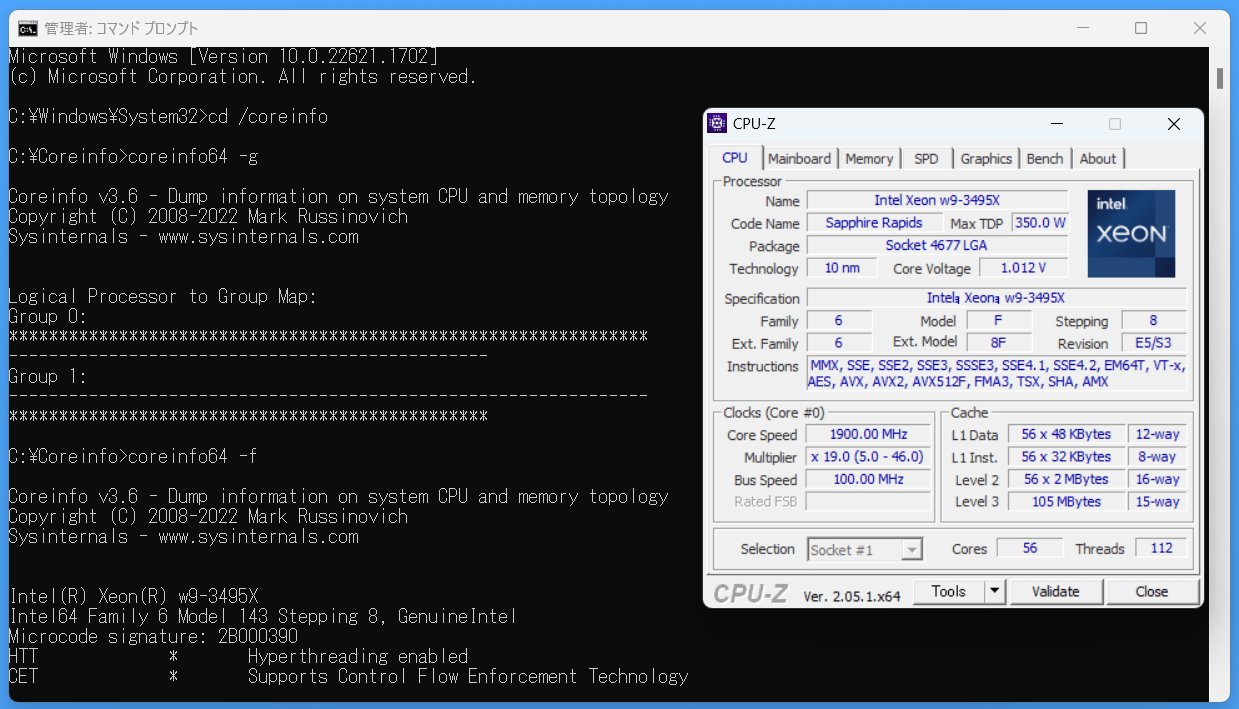
Task: Click the Multiplier value x 19.0
Action: pyautogui.click(x=869, y=457)
